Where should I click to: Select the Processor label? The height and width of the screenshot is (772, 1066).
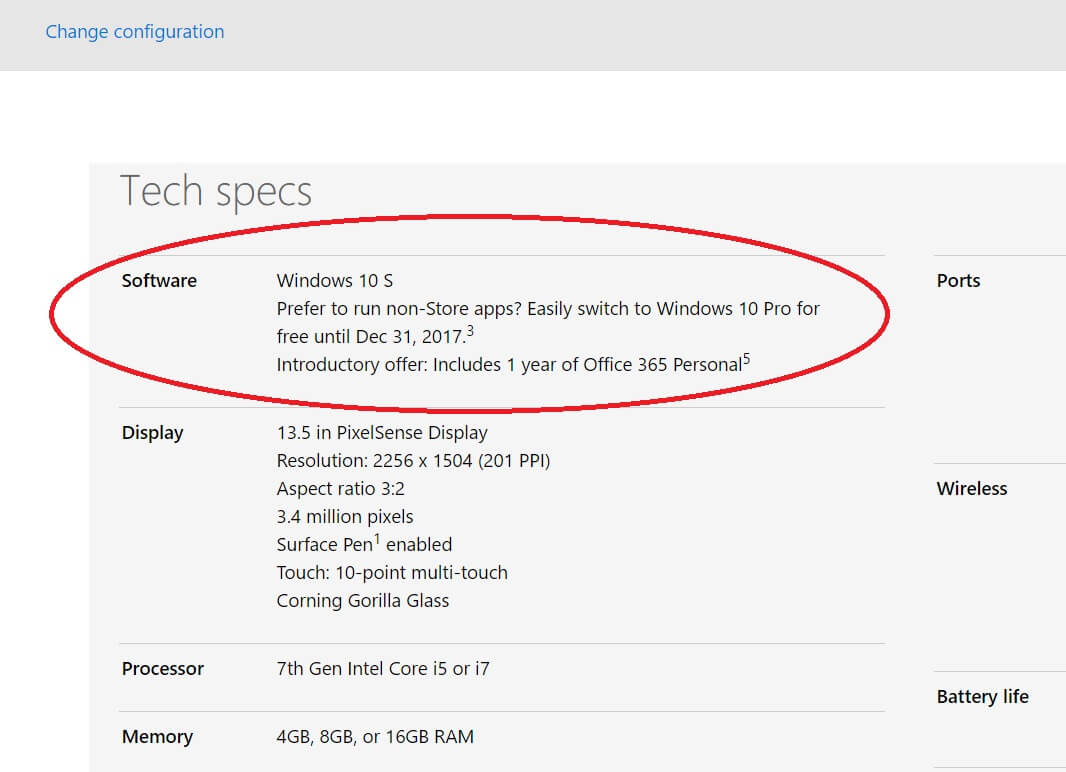point(162,669)
